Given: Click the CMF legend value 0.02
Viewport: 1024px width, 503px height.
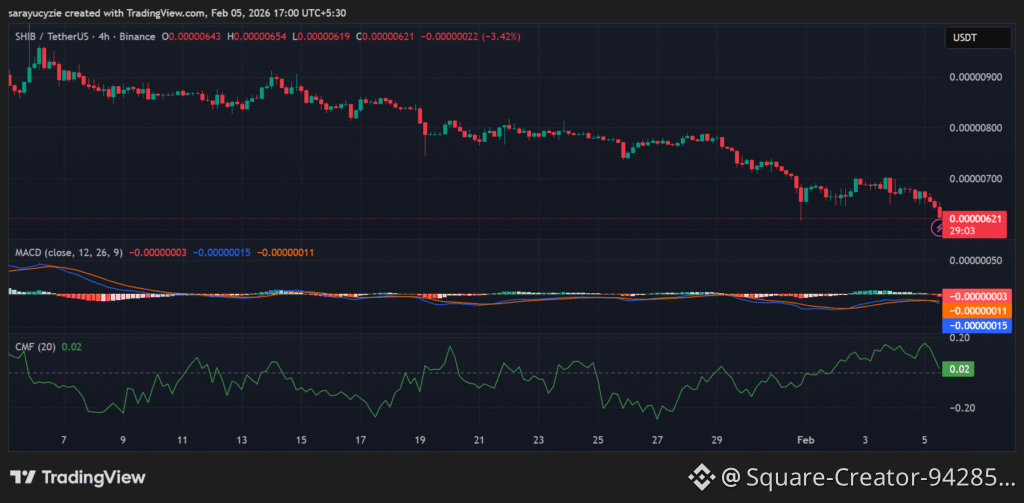Looking at the screenshot, I should pyautogui.click(x=71, y=347).
